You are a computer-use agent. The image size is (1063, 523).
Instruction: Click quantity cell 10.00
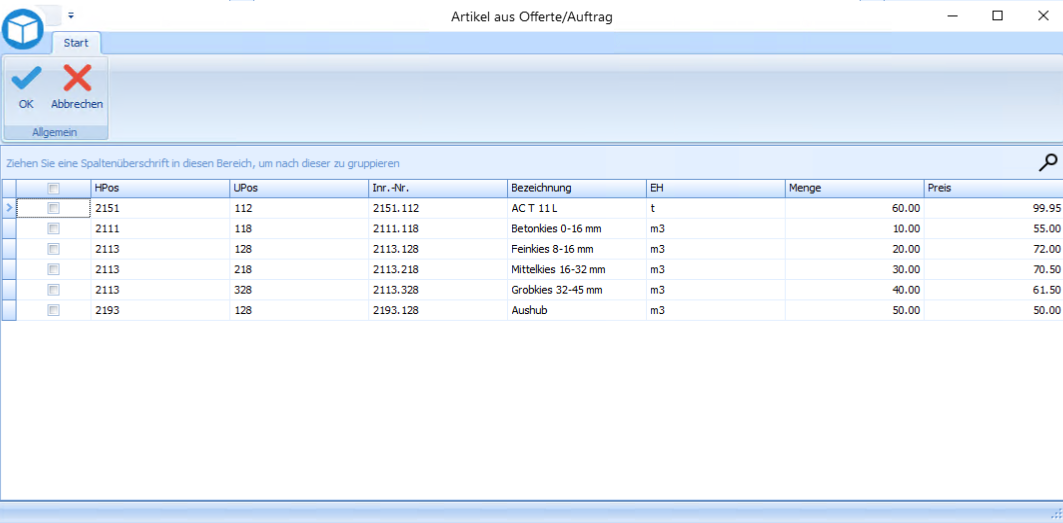[855, 229]
